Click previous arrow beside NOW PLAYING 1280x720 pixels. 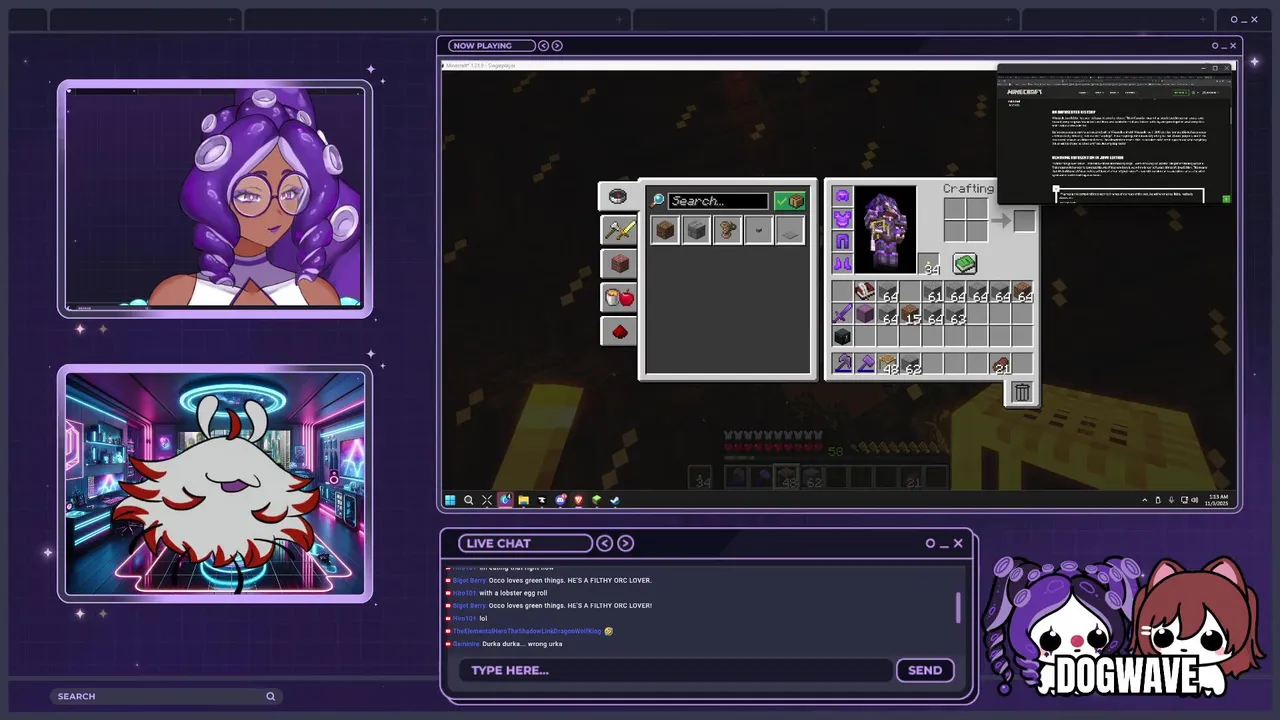pos(543,45)
